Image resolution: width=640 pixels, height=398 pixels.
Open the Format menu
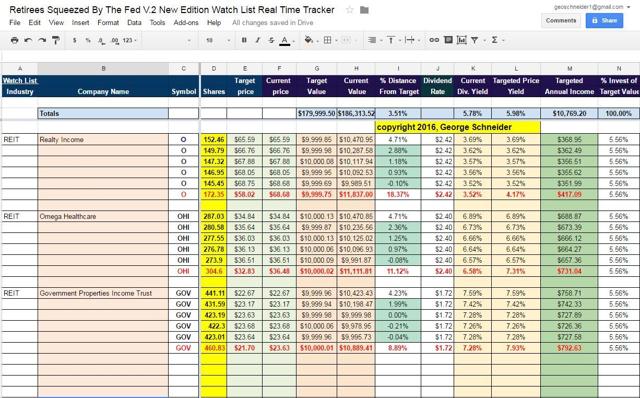click(x=108, y=23)
